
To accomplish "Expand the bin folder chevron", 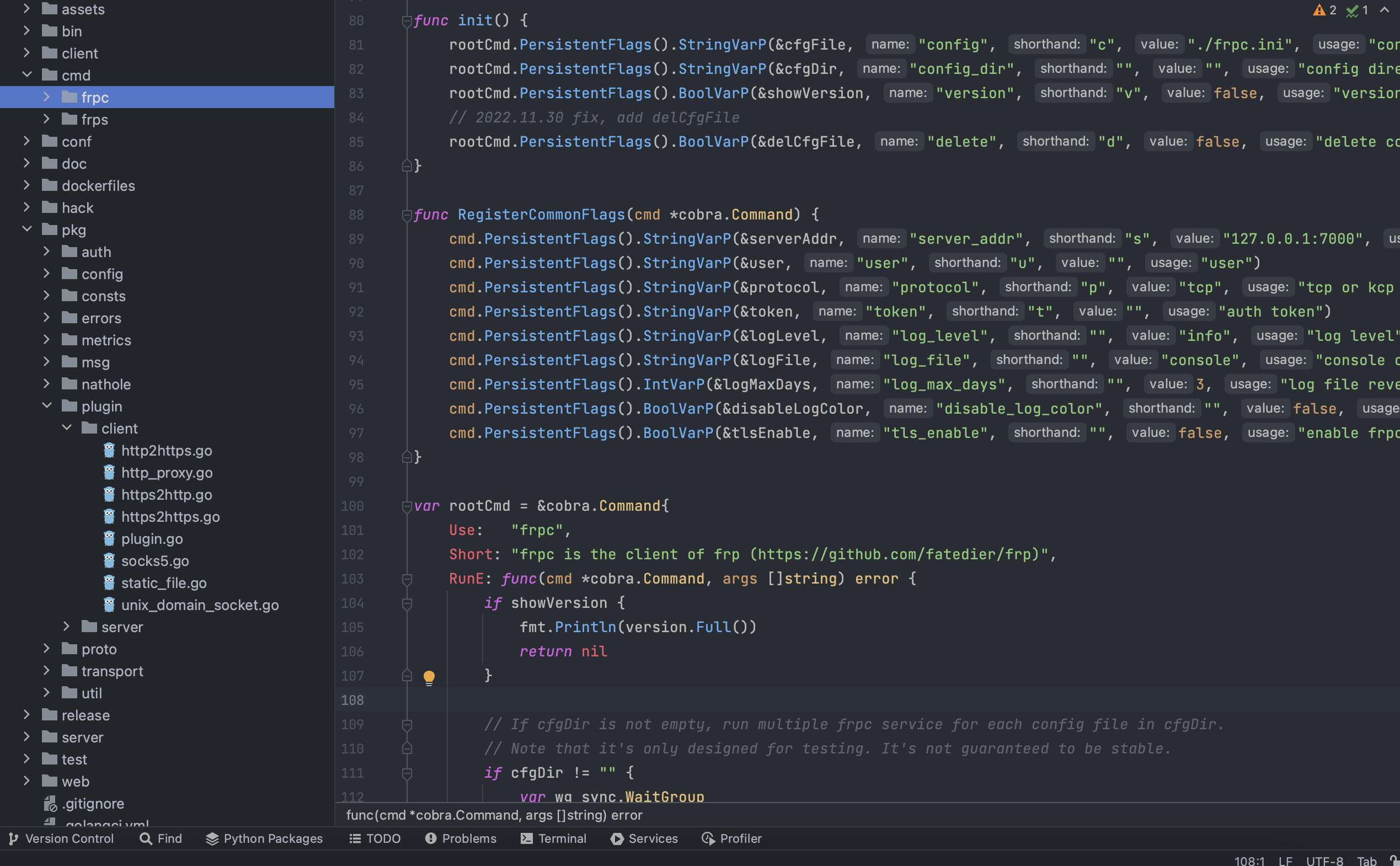I will pyautogui.click(x=26, y=30).
